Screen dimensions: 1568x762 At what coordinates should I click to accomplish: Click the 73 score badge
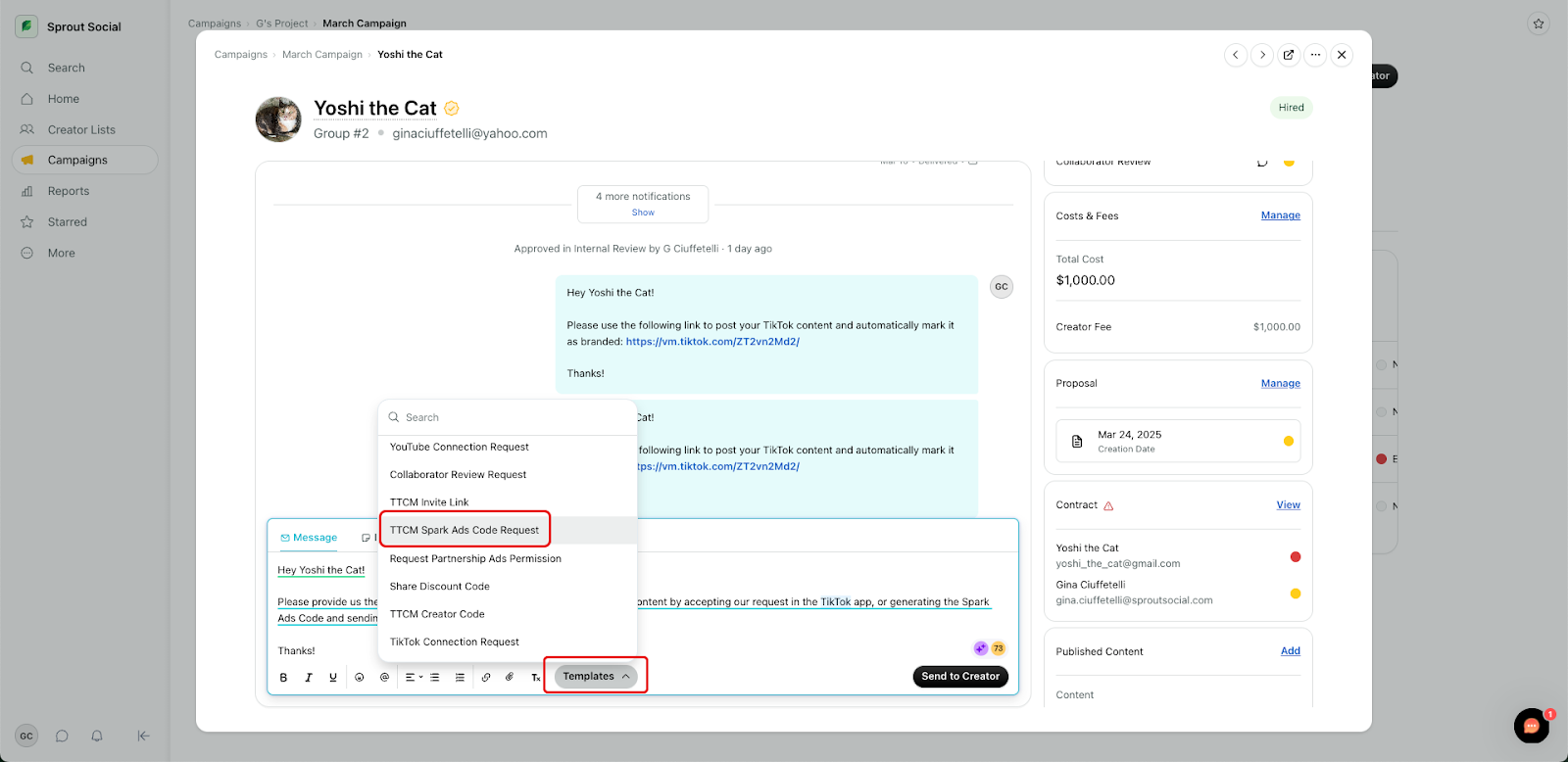click(998, 648)
